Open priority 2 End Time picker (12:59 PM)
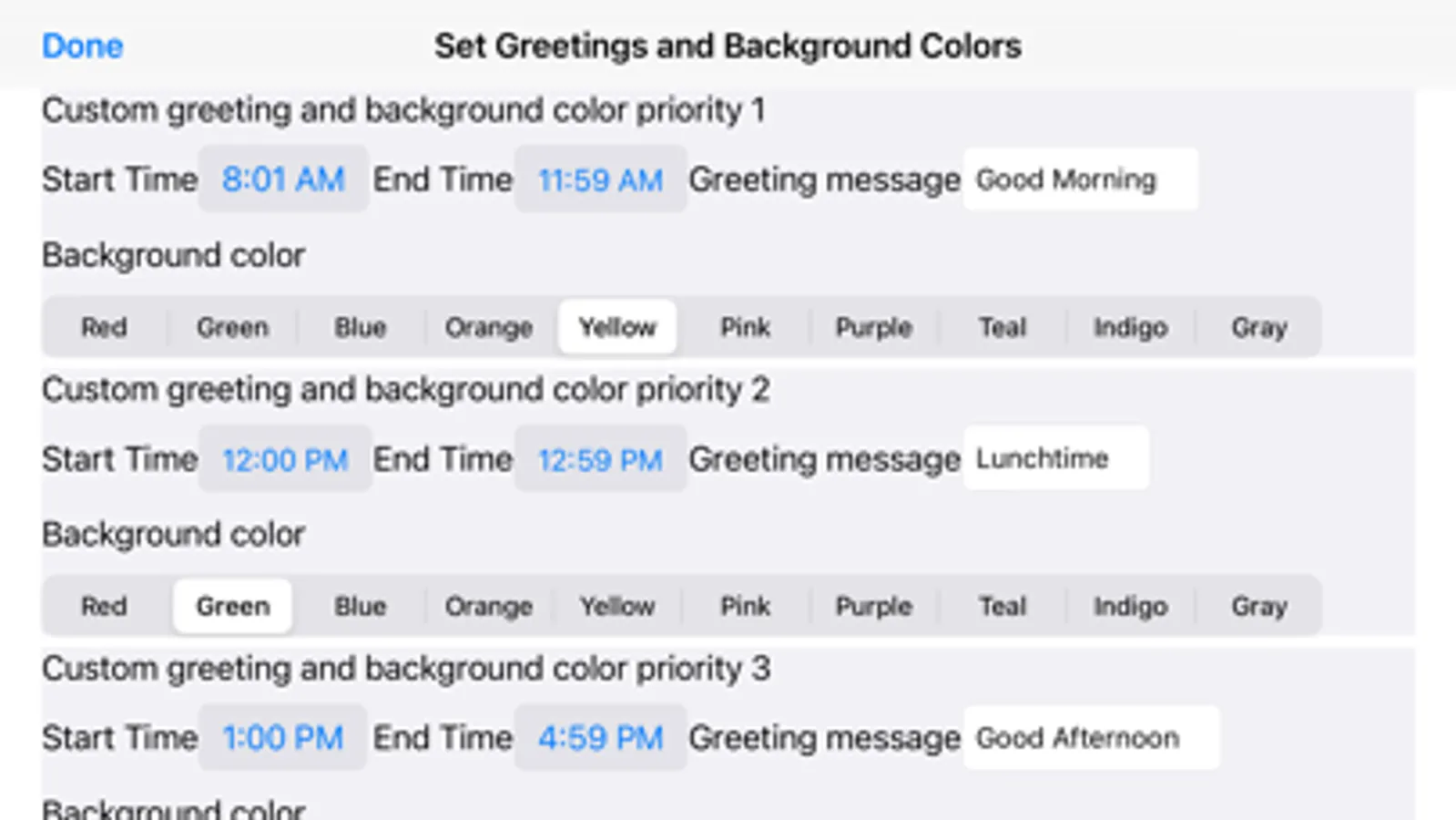This screenshot has height=820, width=1456. (x=600, y=459)
